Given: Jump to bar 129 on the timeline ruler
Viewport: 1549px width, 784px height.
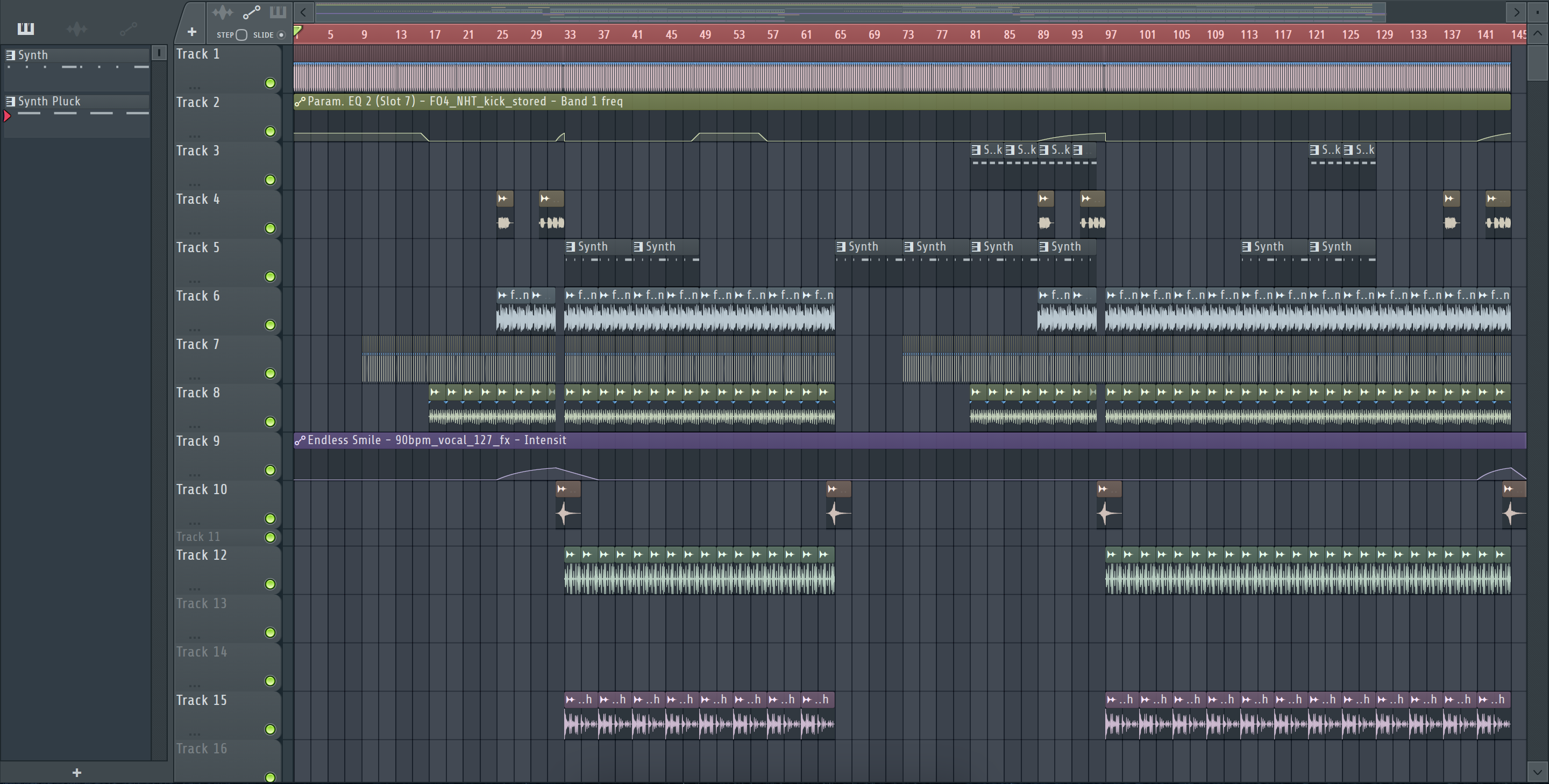Looking at the screenshot, I should [1384, 35].
